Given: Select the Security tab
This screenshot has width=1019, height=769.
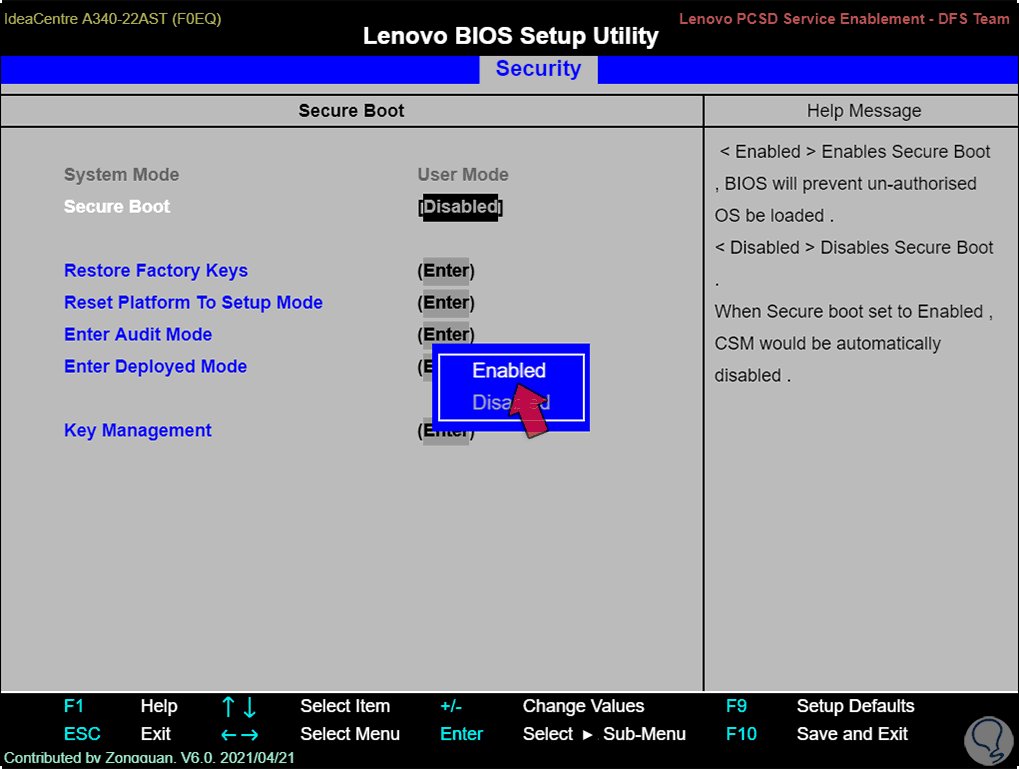Looking at the screenshot, I should (x=538, y=69).
